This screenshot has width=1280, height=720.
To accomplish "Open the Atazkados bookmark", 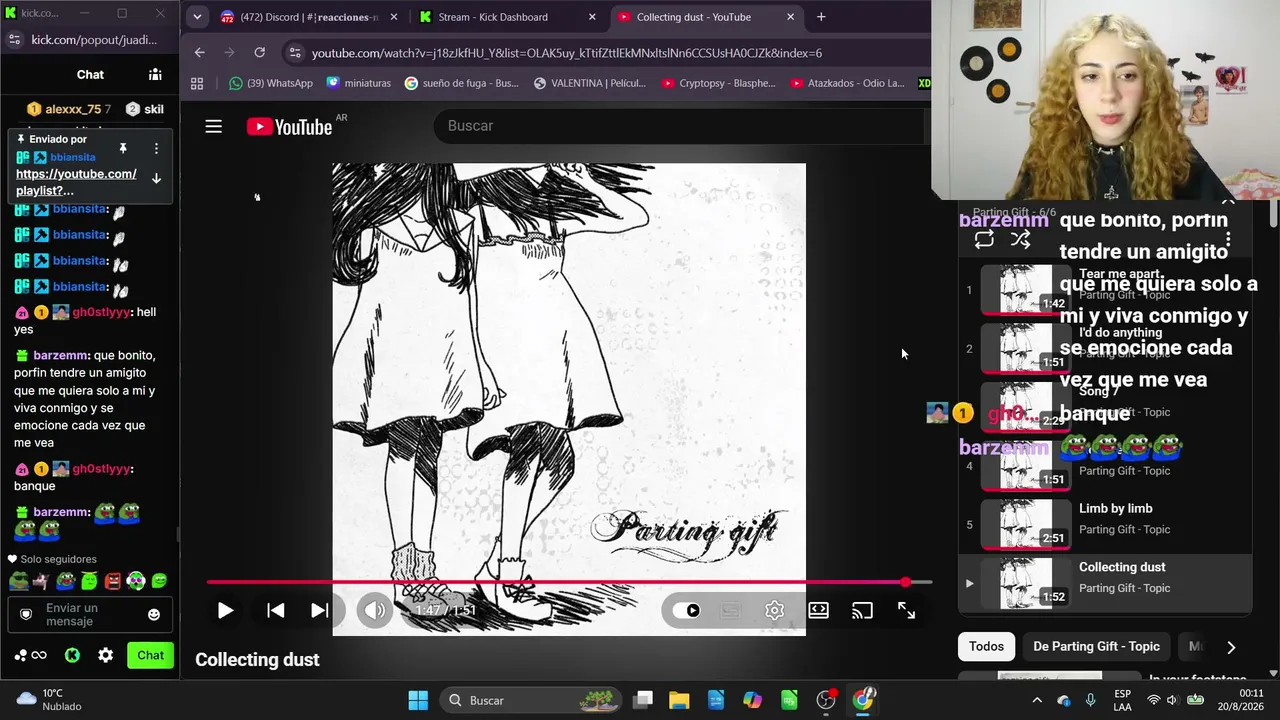I will (846, 83).
